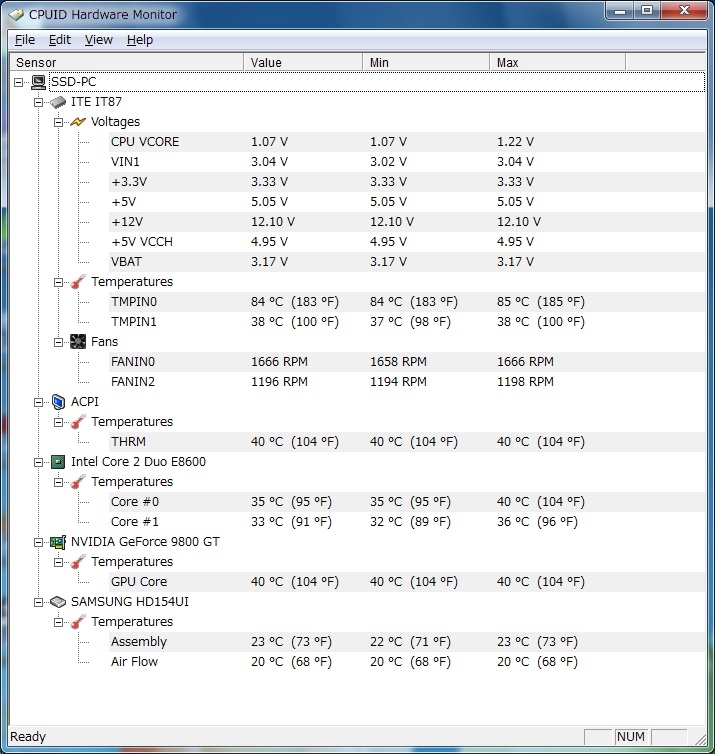The width and height of the screenshot is (715, 754).
Task: Open the File menu
Action: click(25, 40)
